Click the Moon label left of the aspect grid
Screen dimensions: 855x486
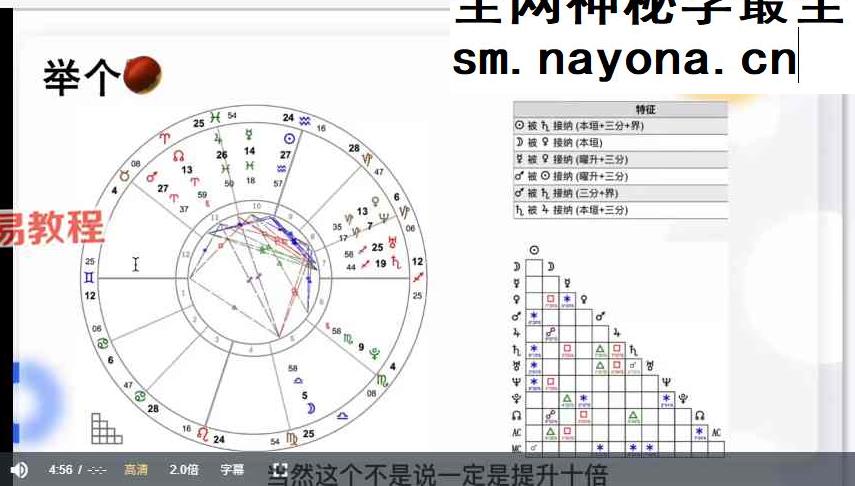517,267
